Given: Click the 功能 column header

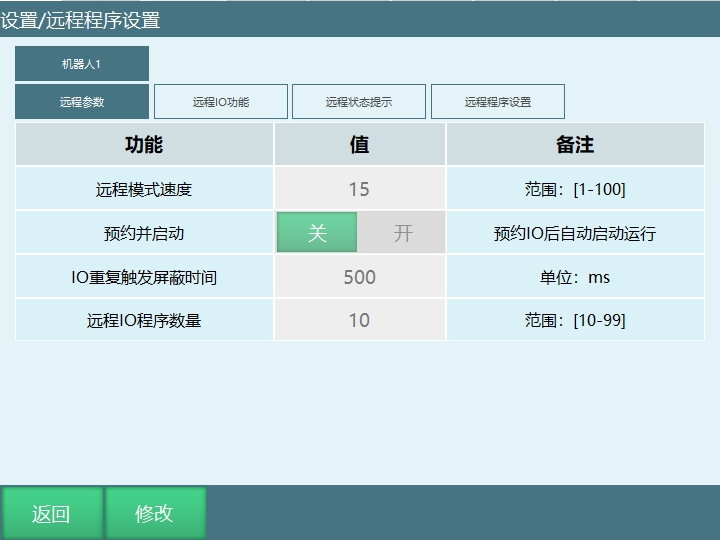Looking at the screenshot, I should (x=144, y=145).
